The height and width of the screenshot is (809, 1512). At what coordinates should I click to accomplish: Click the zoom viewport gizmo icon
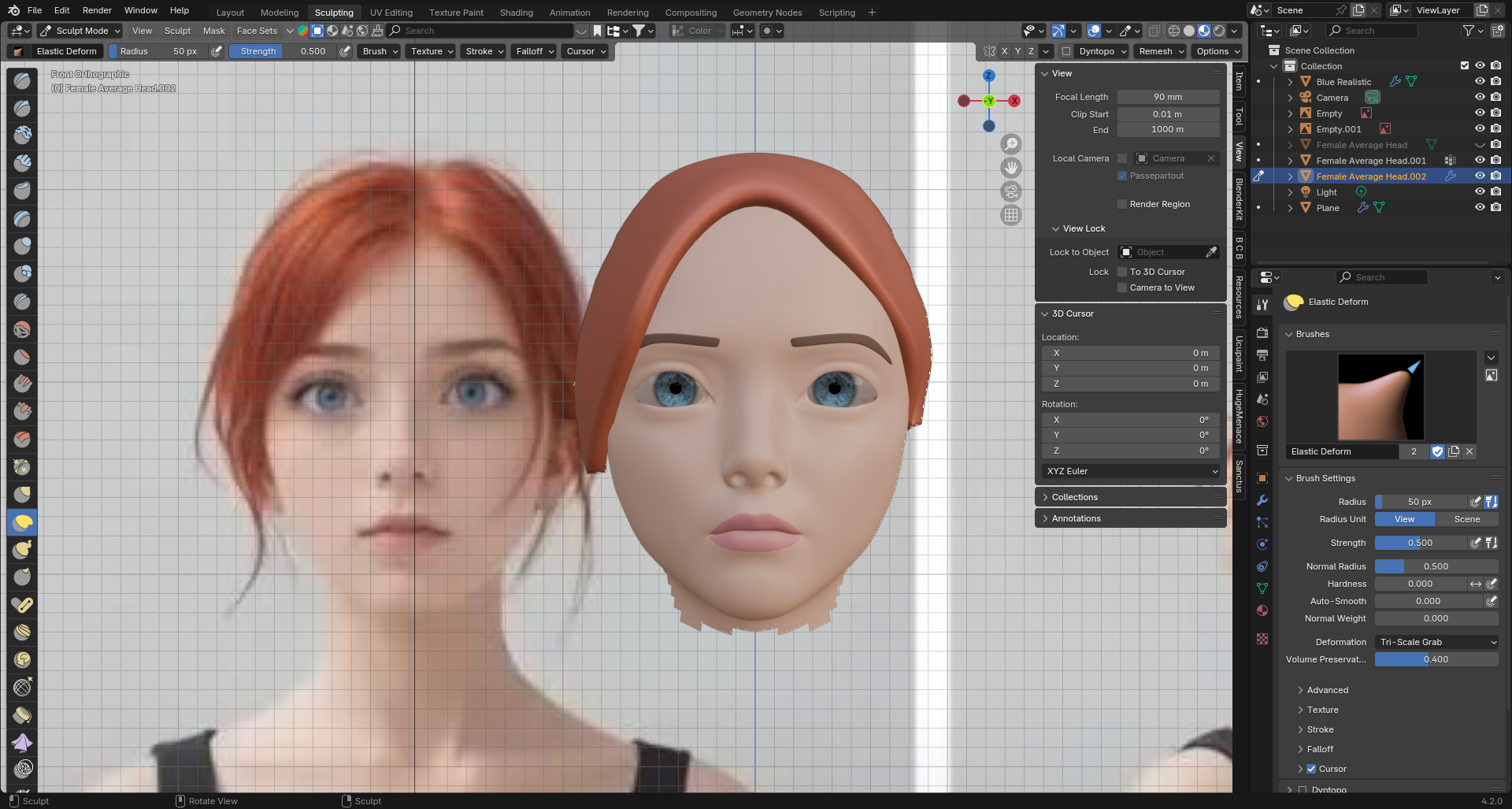pos(1011,144)
